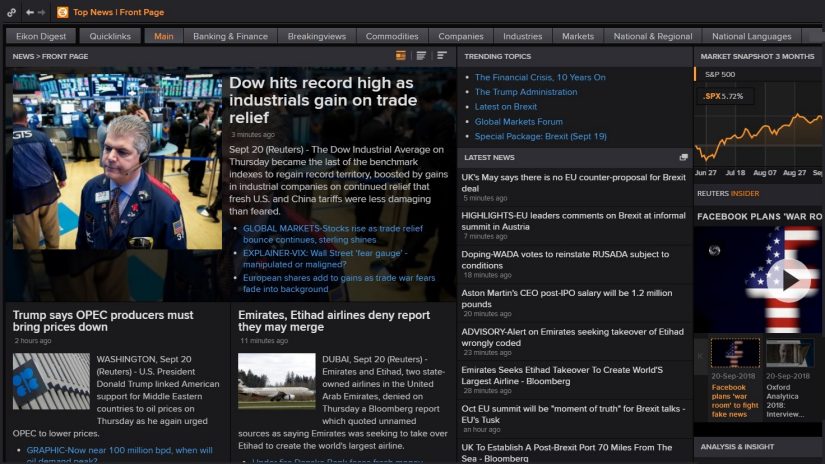Open the Quicklinks tab
This screenshot has height=464, width=825.
coord(110,36)
